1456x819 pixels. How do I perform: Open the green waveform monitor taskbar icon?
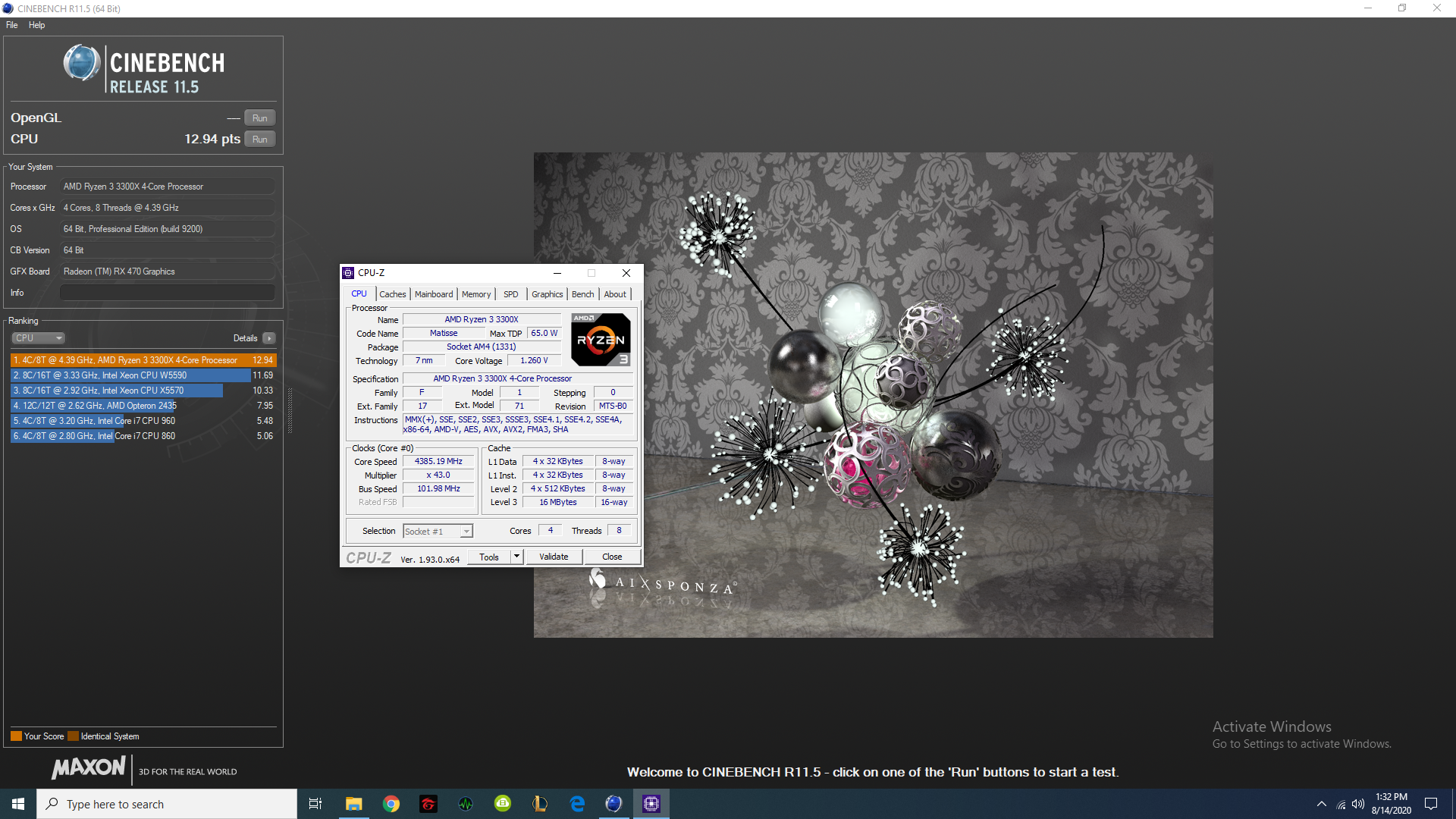click(466, 804)
